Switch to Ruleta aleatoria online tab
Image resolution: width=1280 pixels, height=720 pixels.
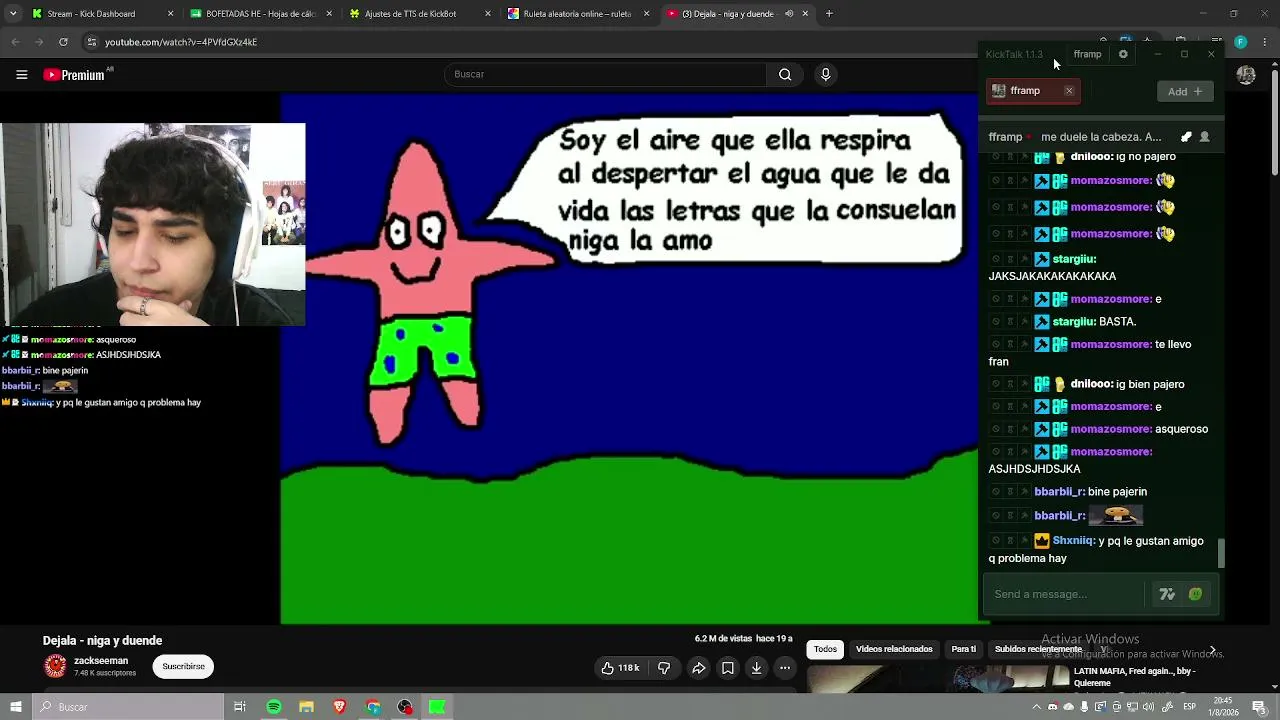[x=577, y=14]
